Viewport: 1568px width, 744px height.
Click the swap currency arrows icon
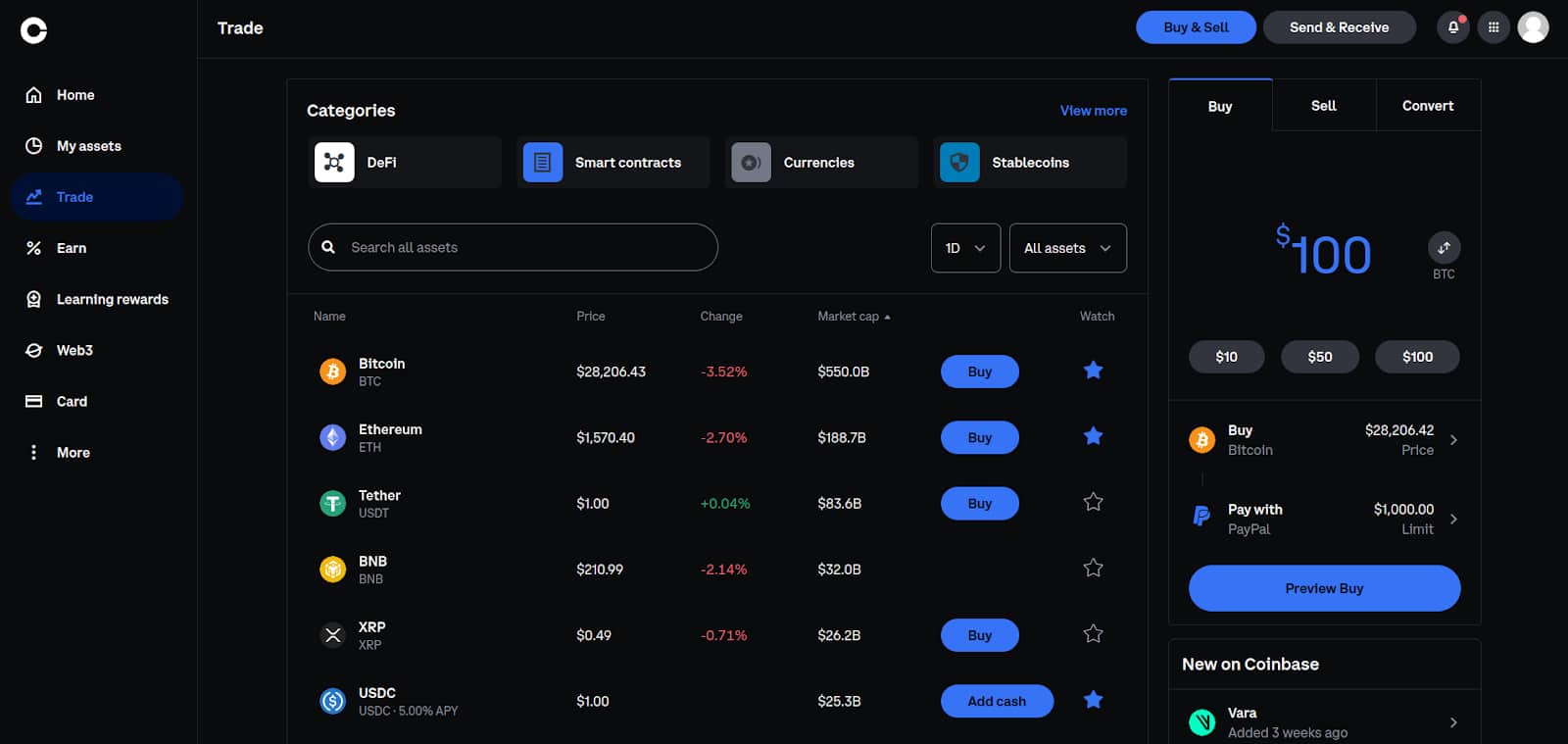point(1444,248)
